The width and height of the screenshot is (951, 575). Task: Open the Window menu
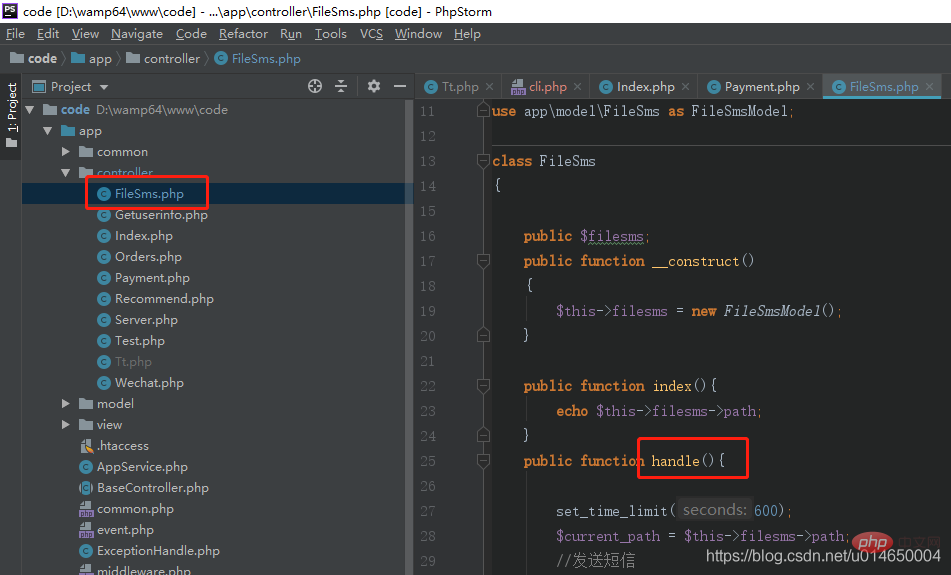pos(418,34)
